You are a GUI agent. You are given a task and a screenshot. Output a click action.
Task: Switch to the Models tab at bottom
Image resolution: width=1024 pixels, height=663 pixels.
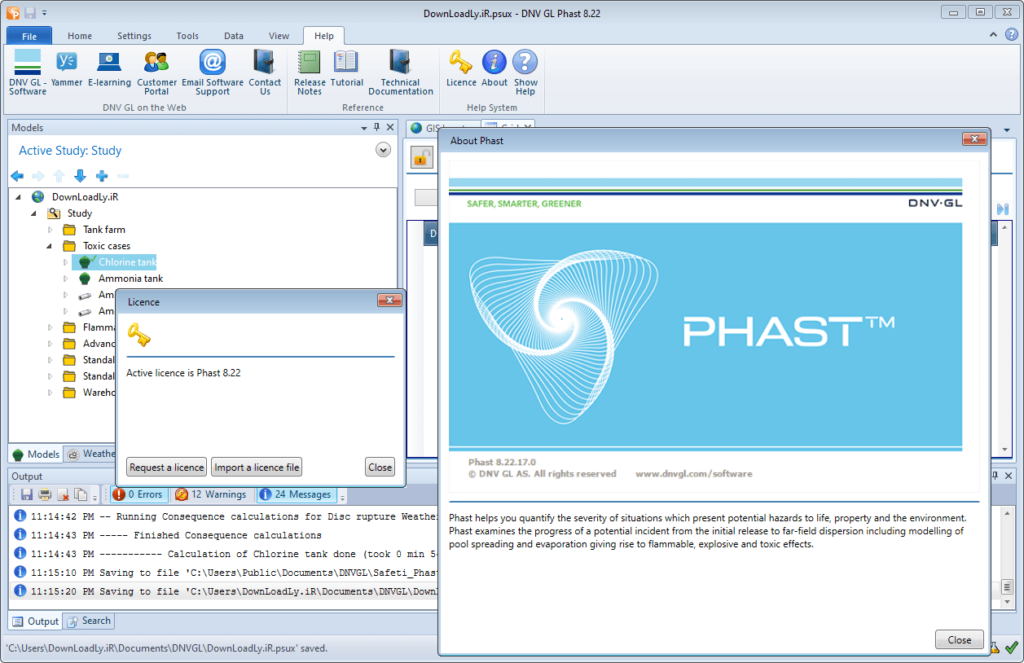(x=36, y=454)
